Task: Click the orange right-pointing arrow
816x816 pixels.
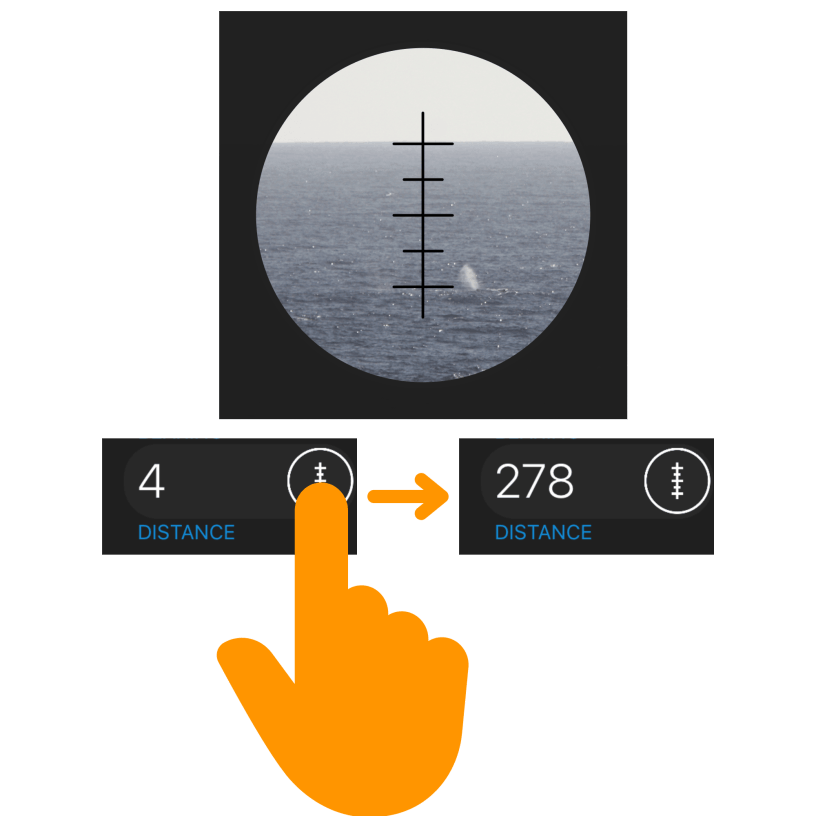Action: pos(408,496)
